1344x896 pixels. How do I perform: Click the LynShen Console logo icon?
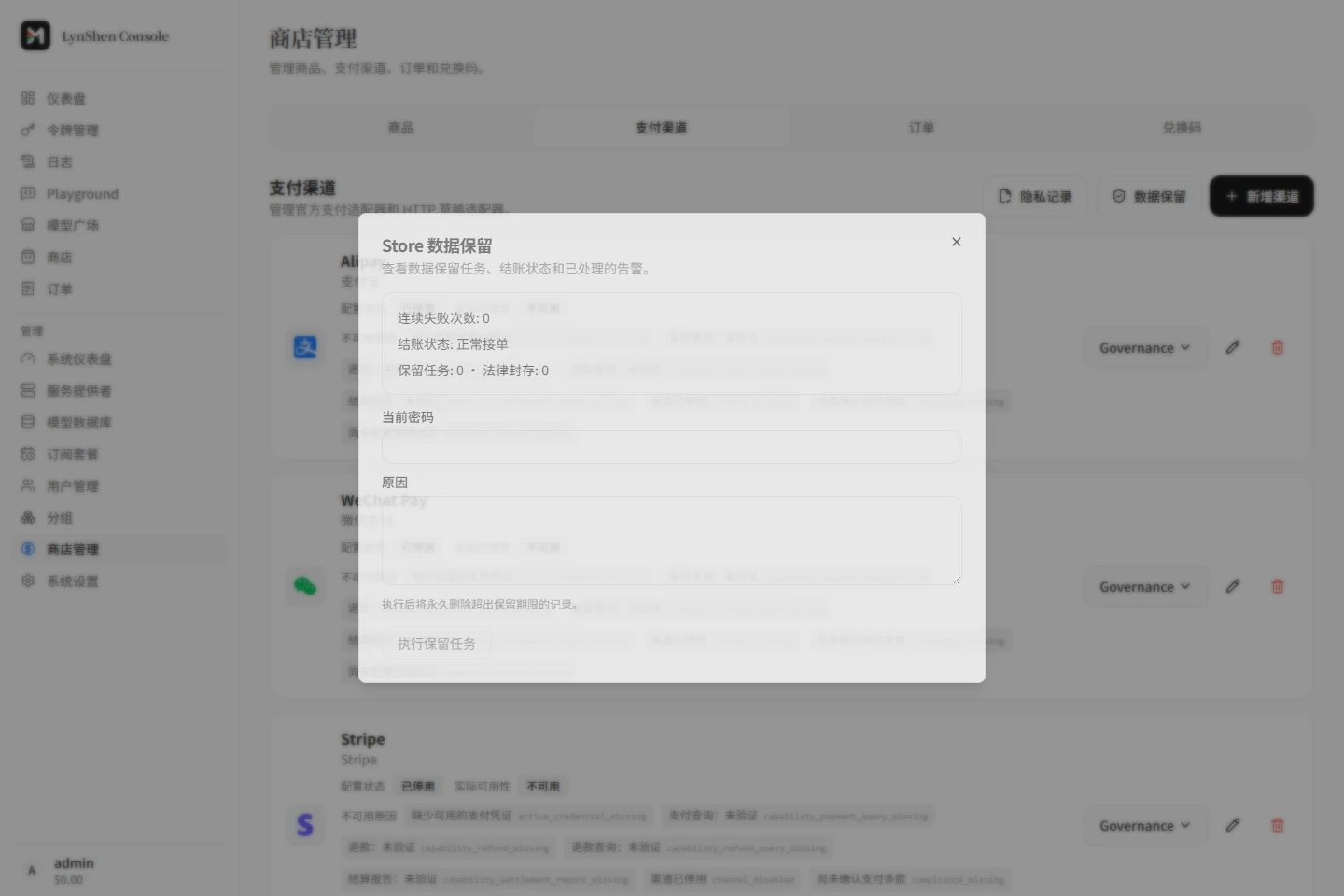tap(35, 35)
